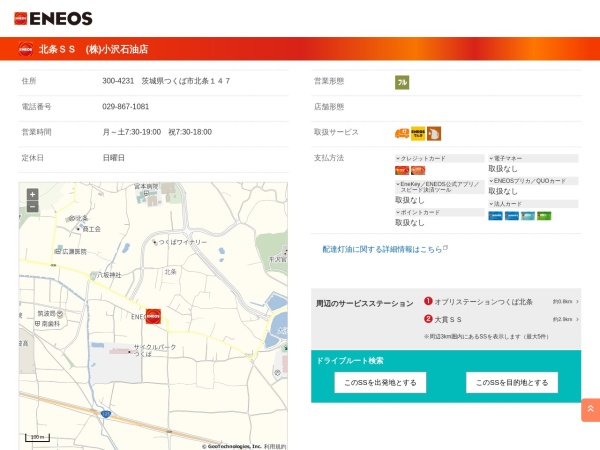Collapse the 電子マネー section
The height and width of the screenshot is (450, 600).
[x=533, y=158]
